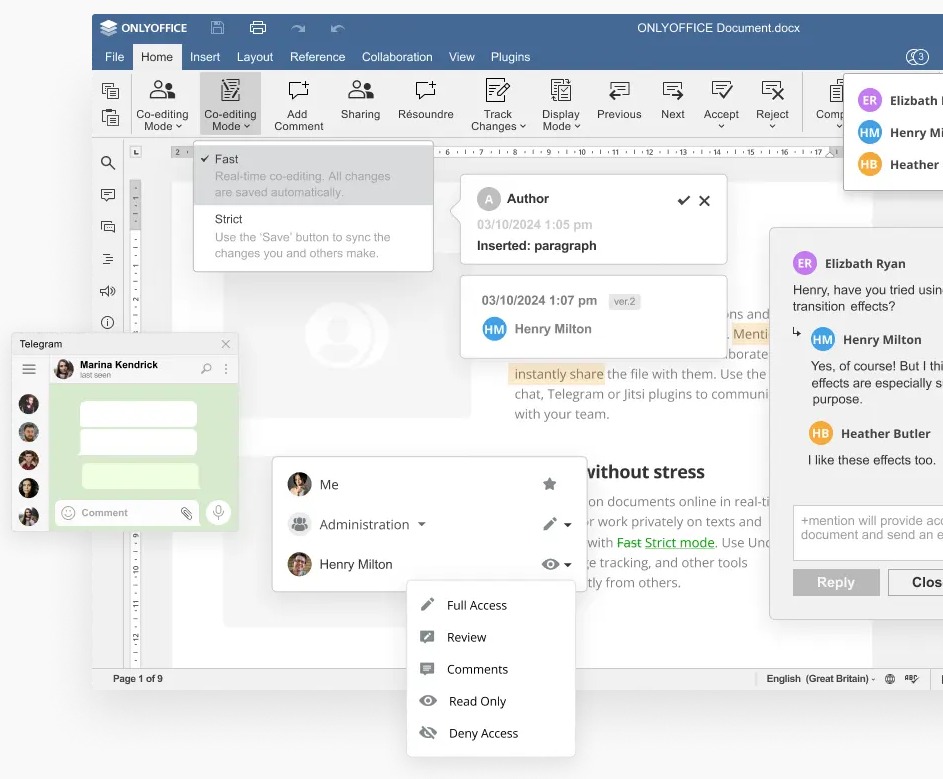Choose Full Access permission

tap(491, 605)
